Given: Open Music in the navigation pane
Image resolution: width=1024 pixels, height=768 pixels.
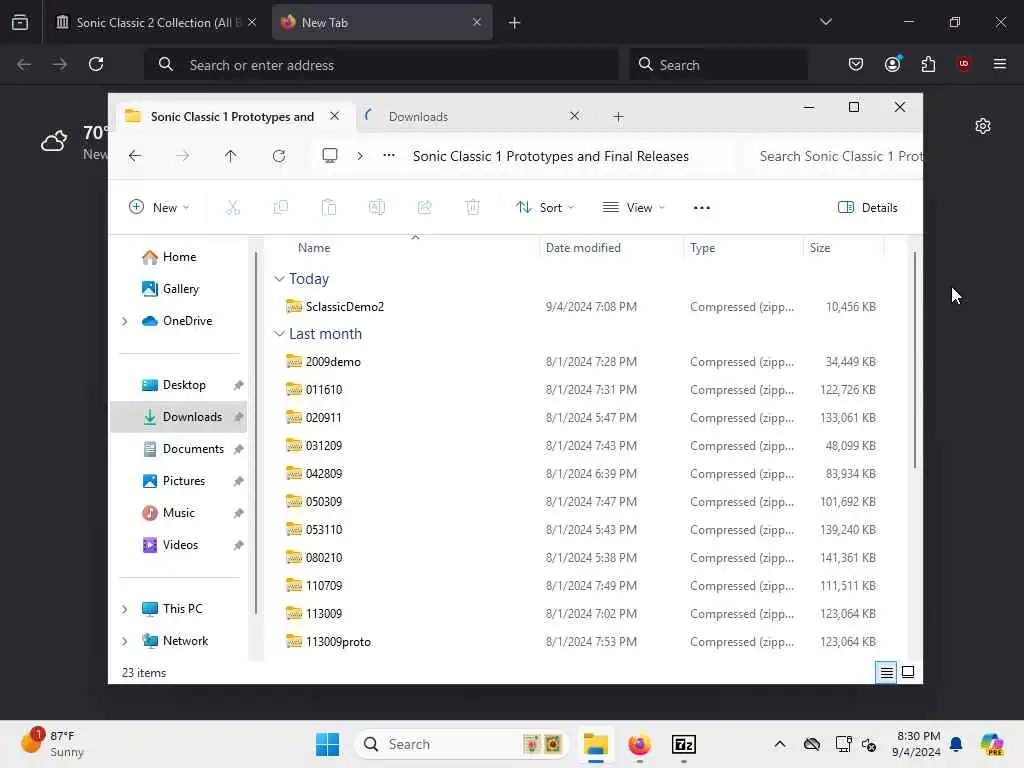Looking at the screenshot, I should point(178,513).
